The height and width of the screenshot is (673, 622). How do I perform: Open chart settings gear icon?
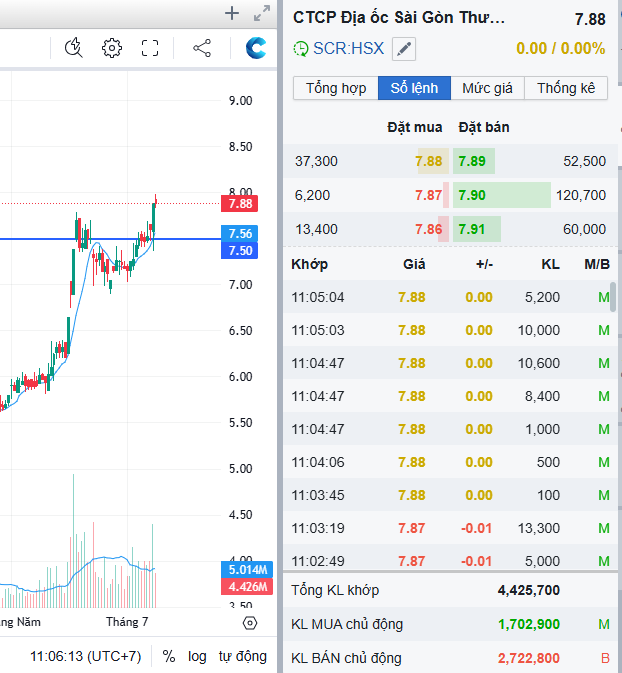(x=112, y=48)
